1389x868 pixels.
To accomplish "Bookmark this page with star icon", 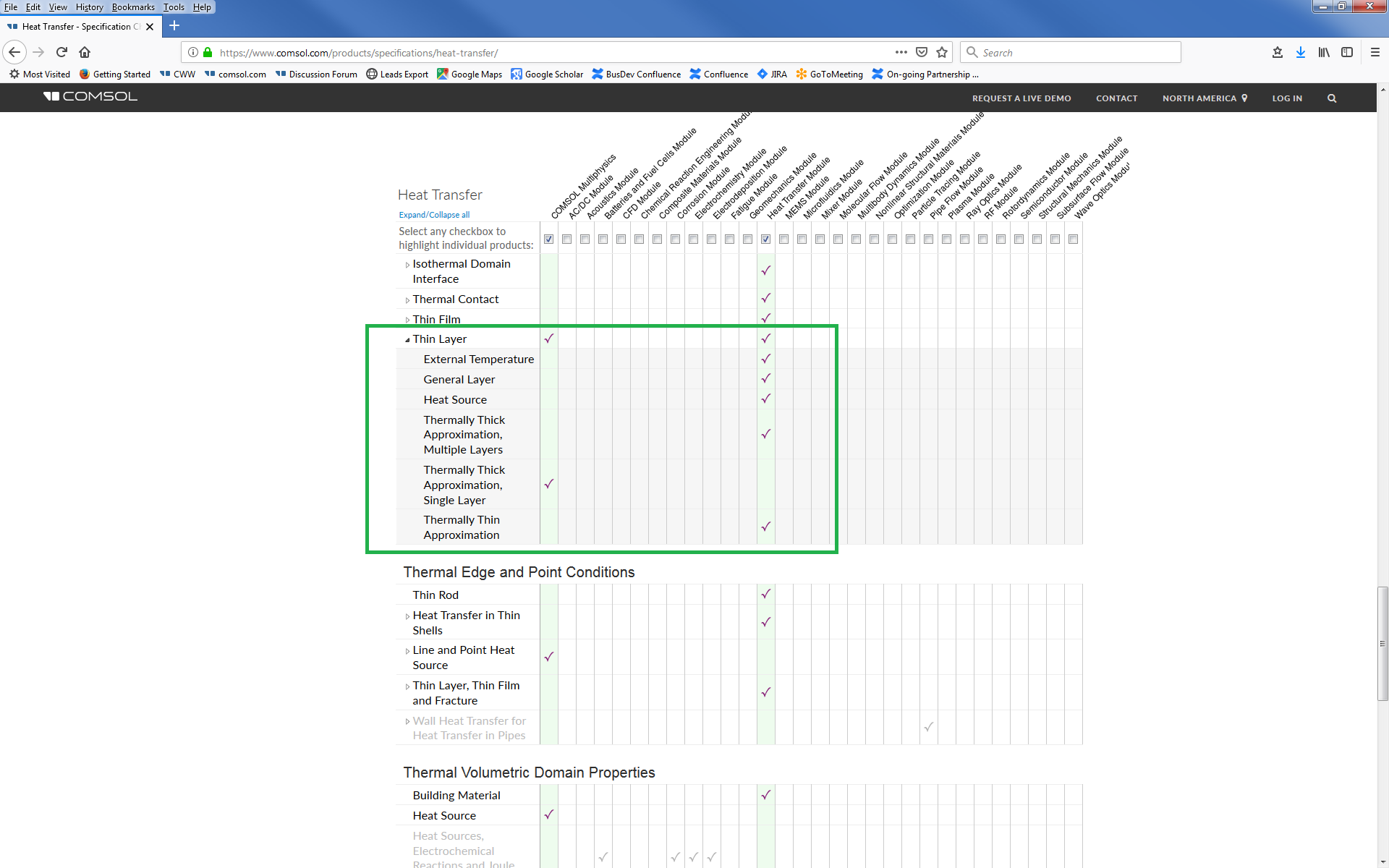I will pyautogui.click(x=942, y=52).
